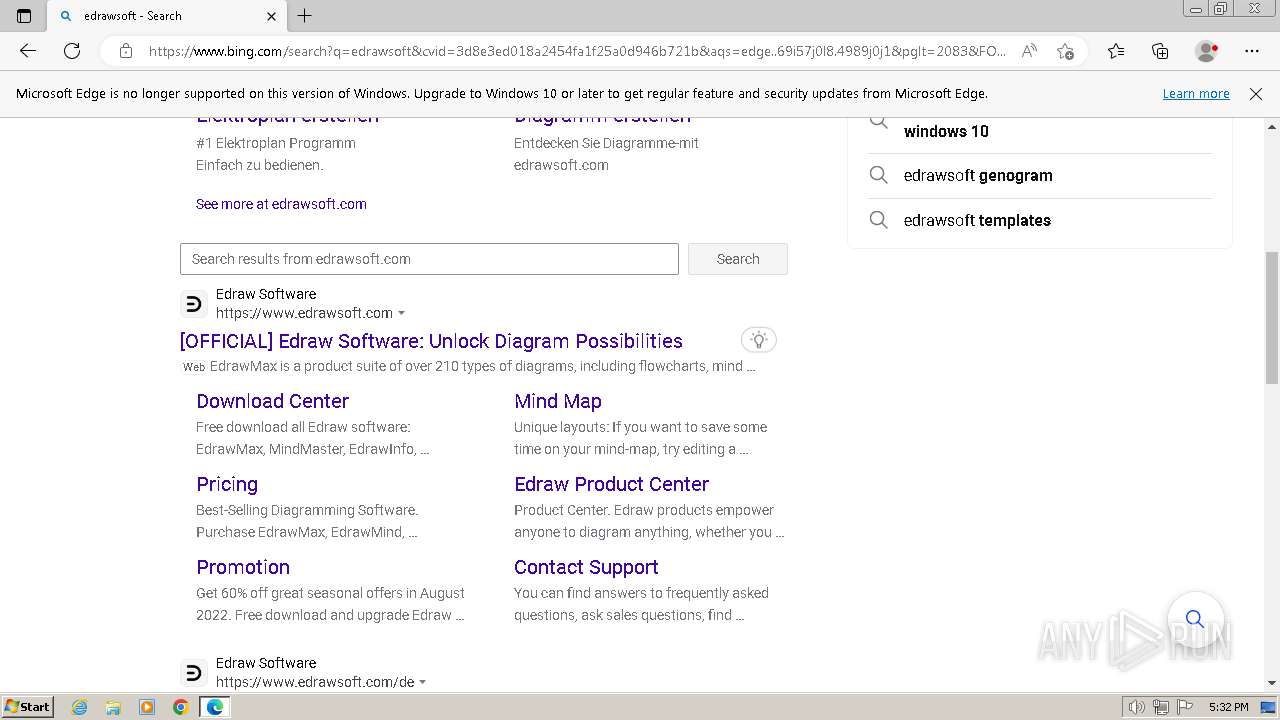Open the user profile avatar
Screen dimensions: 1280x720
click(x=1207, y=51)
